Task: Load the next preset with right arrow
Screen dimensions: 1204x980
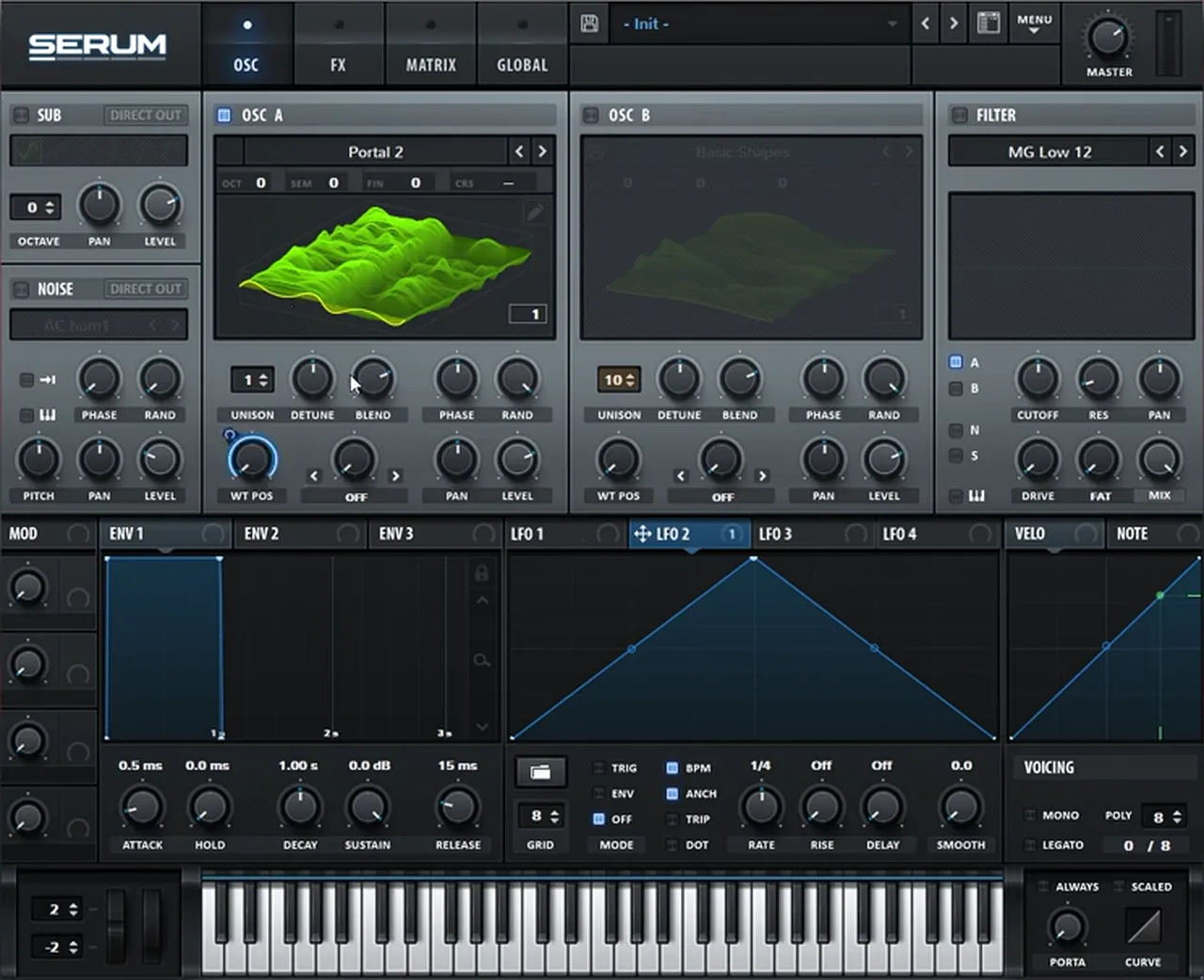Action: pos(954,24)
